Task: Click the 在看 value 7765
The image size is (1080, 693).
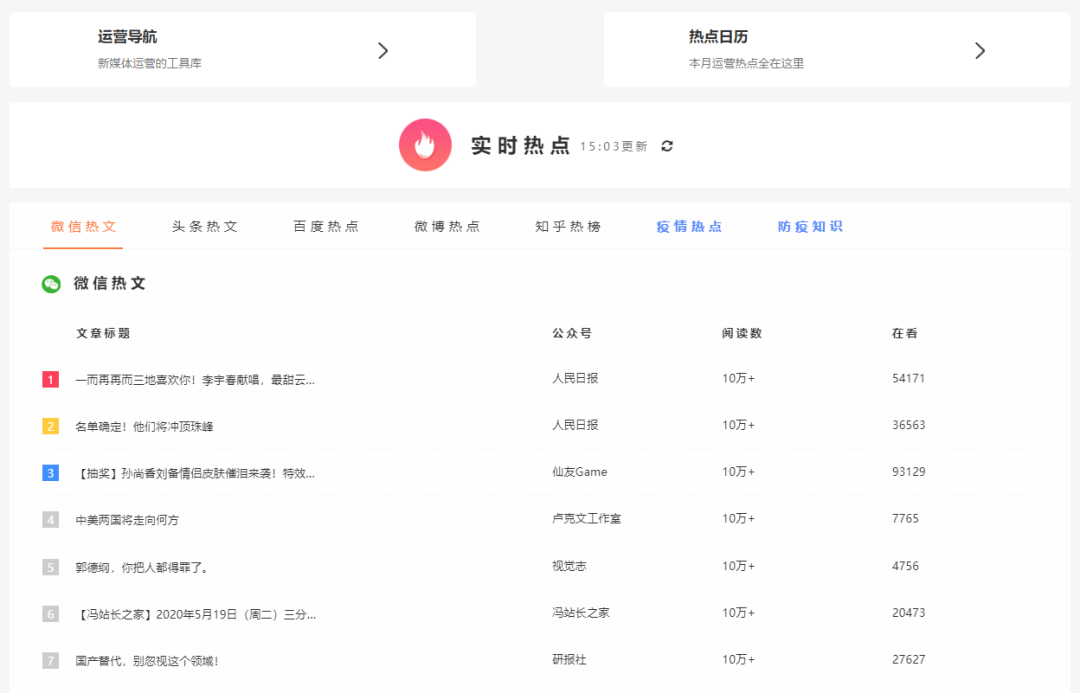Action: click(x=905, y=519)
